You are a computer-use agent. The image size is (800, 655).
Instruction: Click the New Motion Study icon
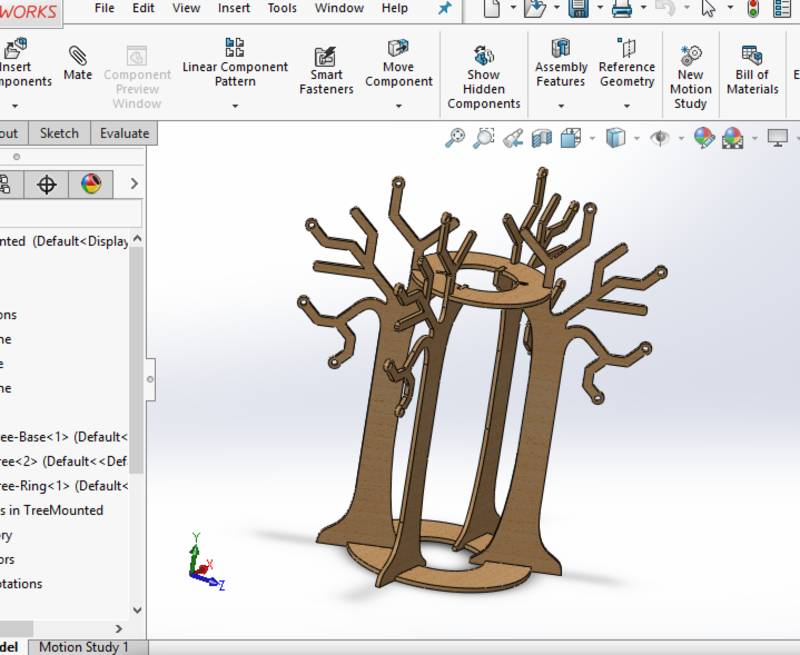click(690, 70)
